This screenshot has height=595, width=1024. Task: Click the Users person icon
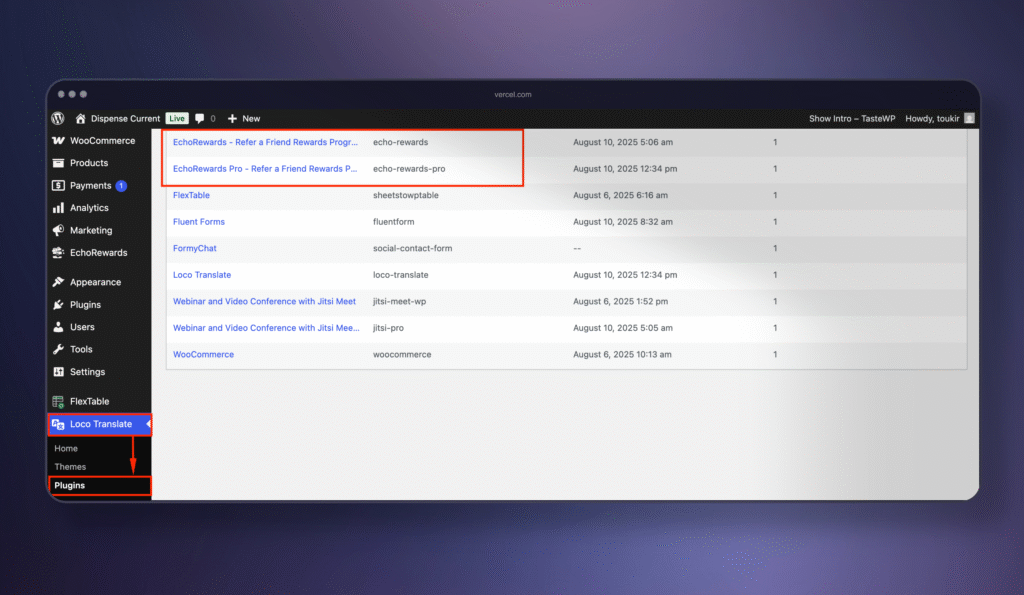[58, 327]
